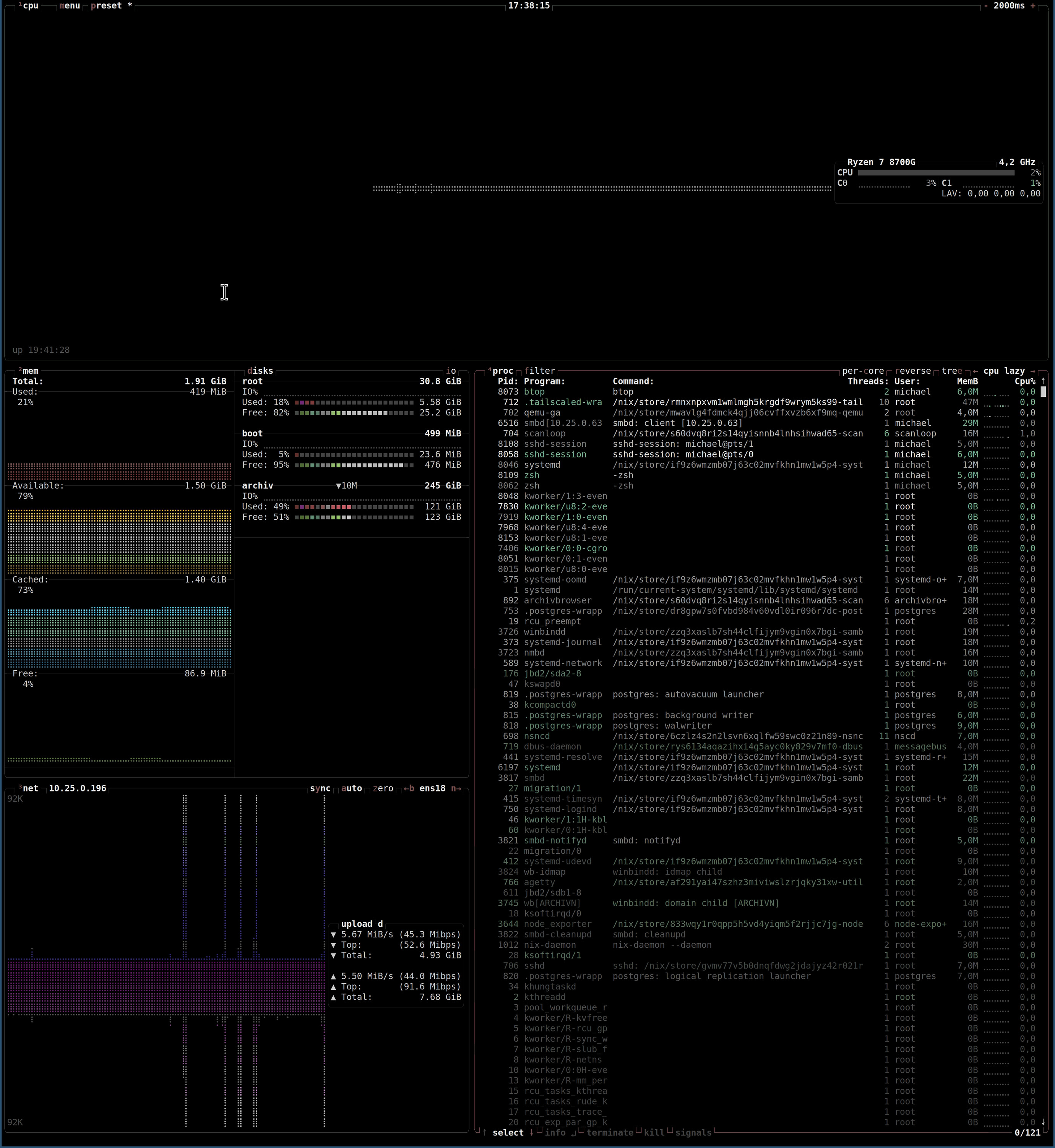Image resolution: width=1055 pixels, height=1148 pixels.
Task: Move process selection down with down arrow
Action: pyautogui.click(x=531, y=1133)
